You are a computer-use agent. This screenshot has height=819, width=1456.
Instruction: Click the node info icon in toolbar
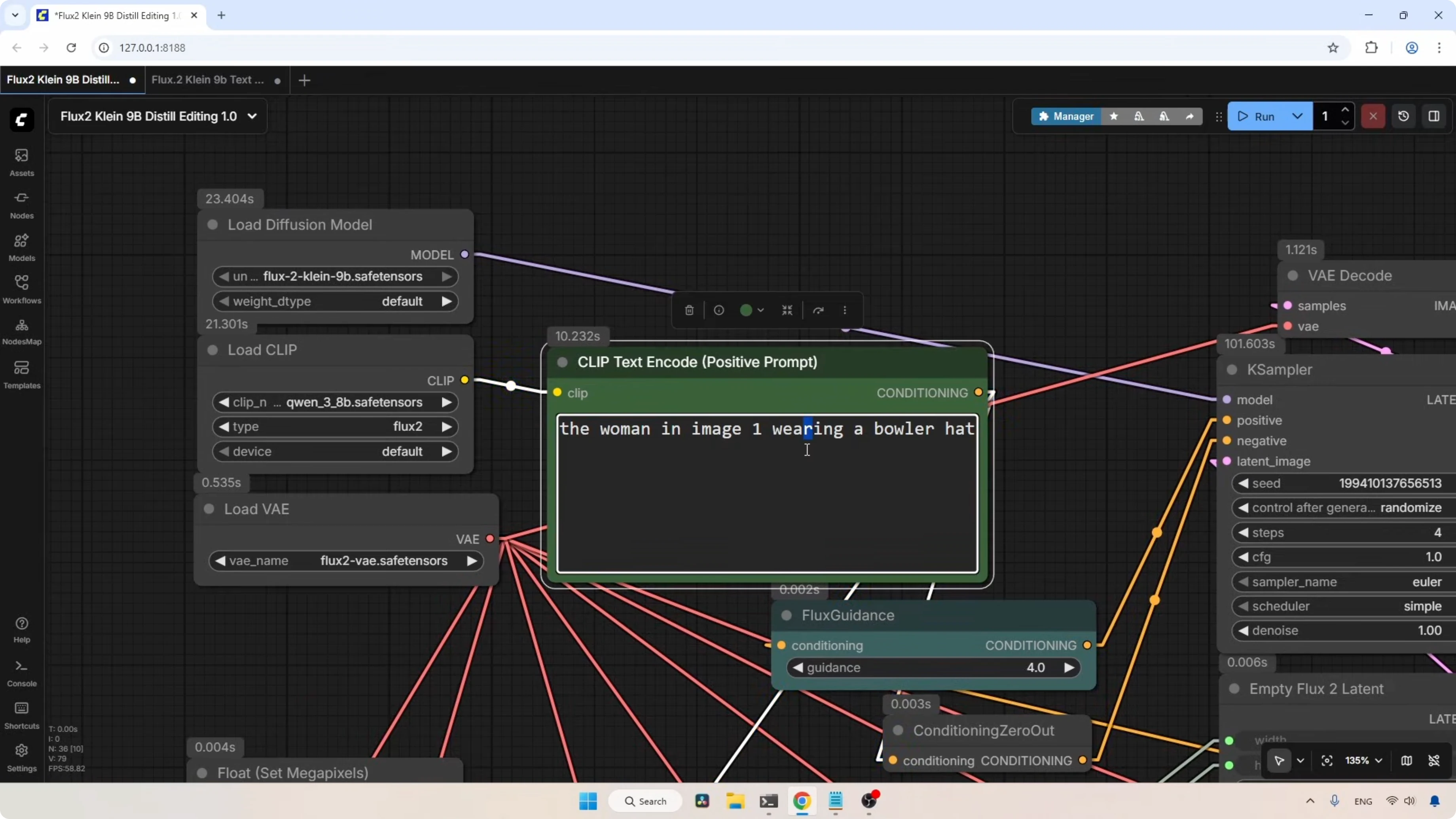[x=719, y=310]
